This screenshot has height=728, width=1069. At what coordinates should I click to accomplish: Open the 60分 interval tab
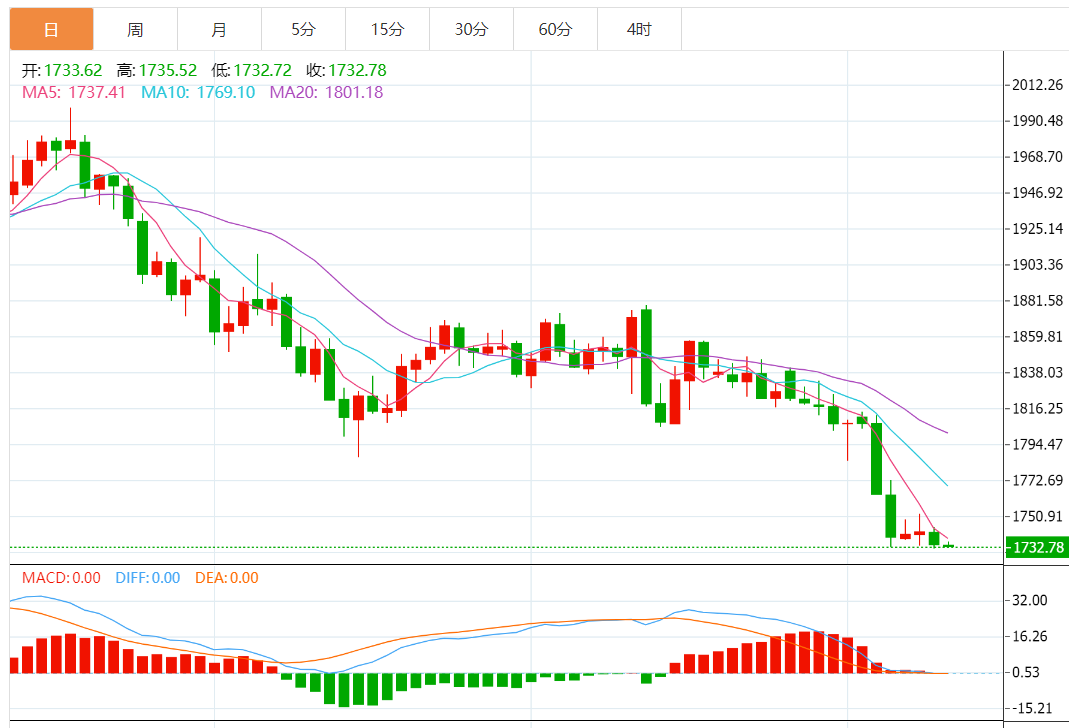tap(555, 29)
